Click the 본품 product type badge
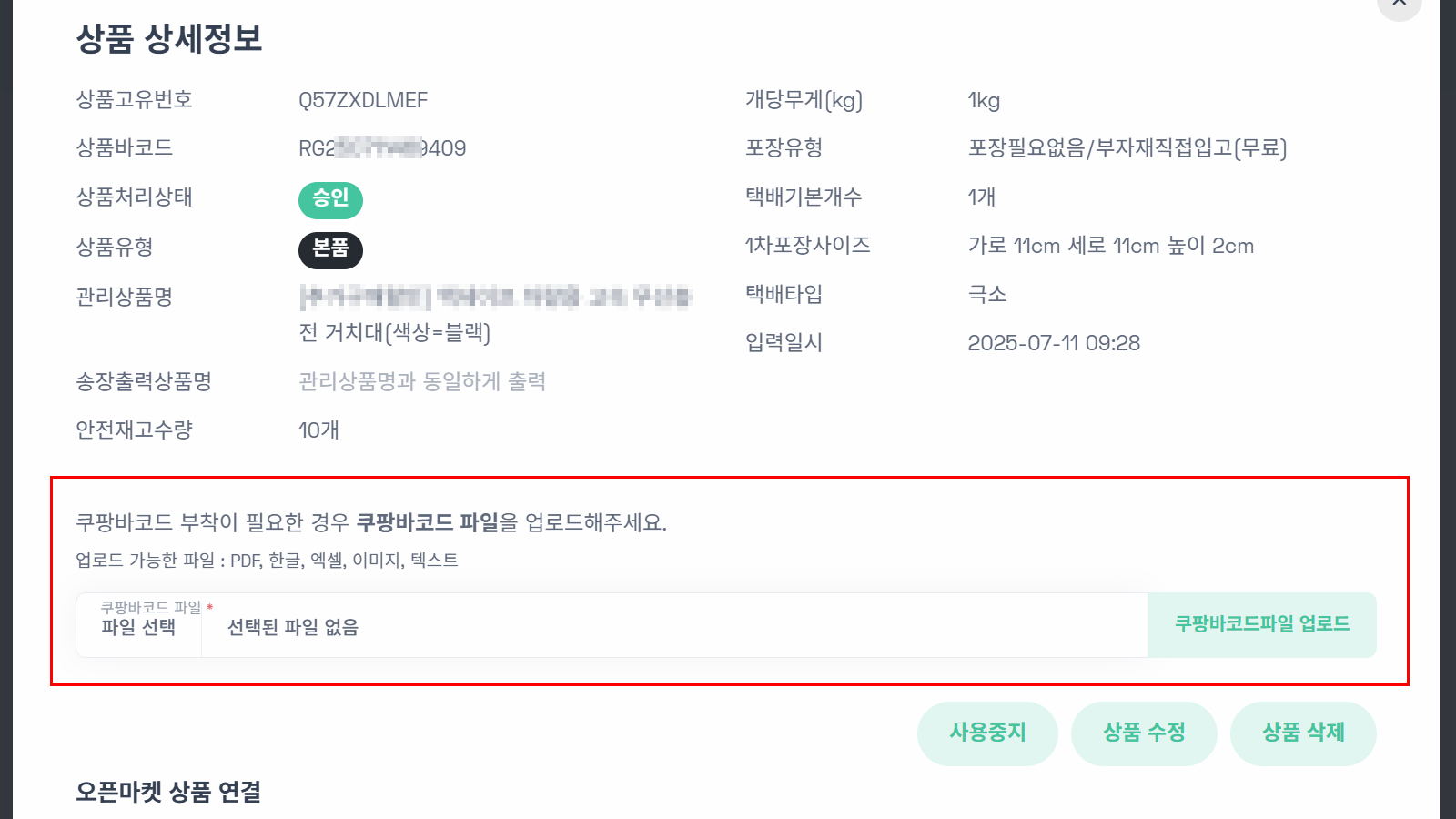 click(330, 250)
